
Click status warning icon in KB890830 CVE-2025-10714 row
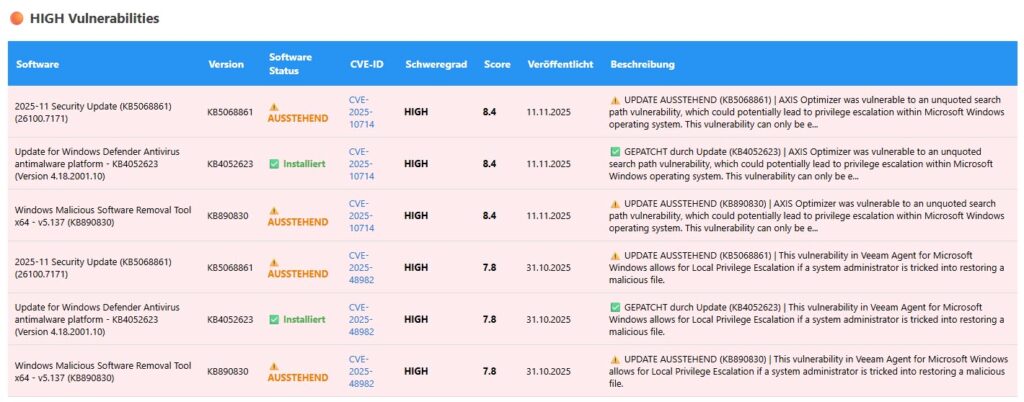[x=274, y=210]
